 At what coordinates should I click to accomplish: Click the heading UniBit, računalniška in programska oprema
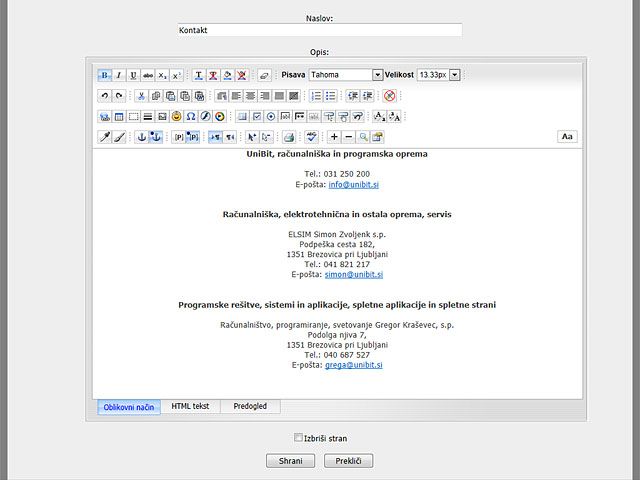[x=337, y=154]
